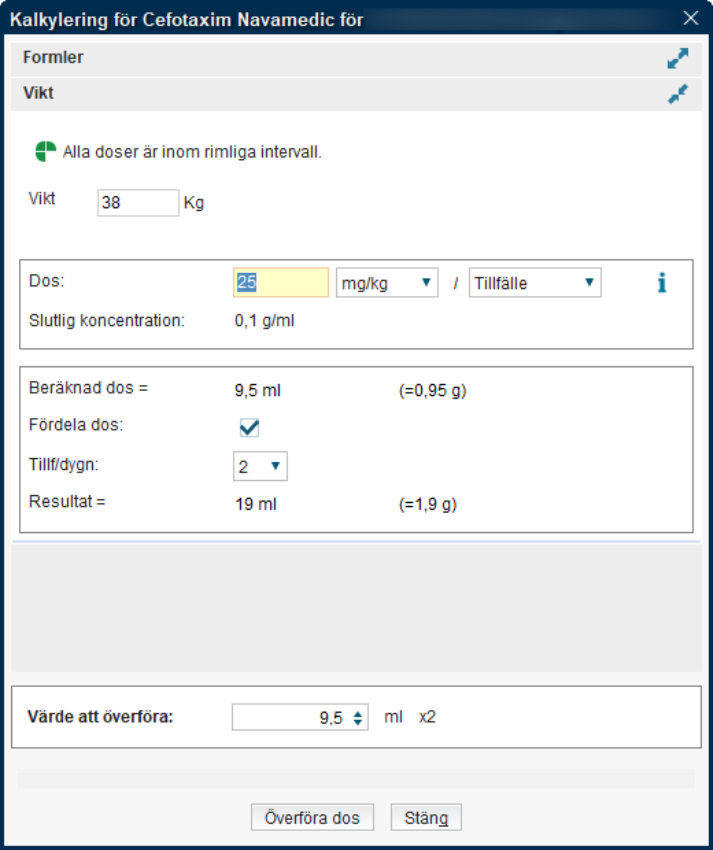Focus the Vikt weight input field
This screenshot has height=850, width=713.
pos(138,202)
